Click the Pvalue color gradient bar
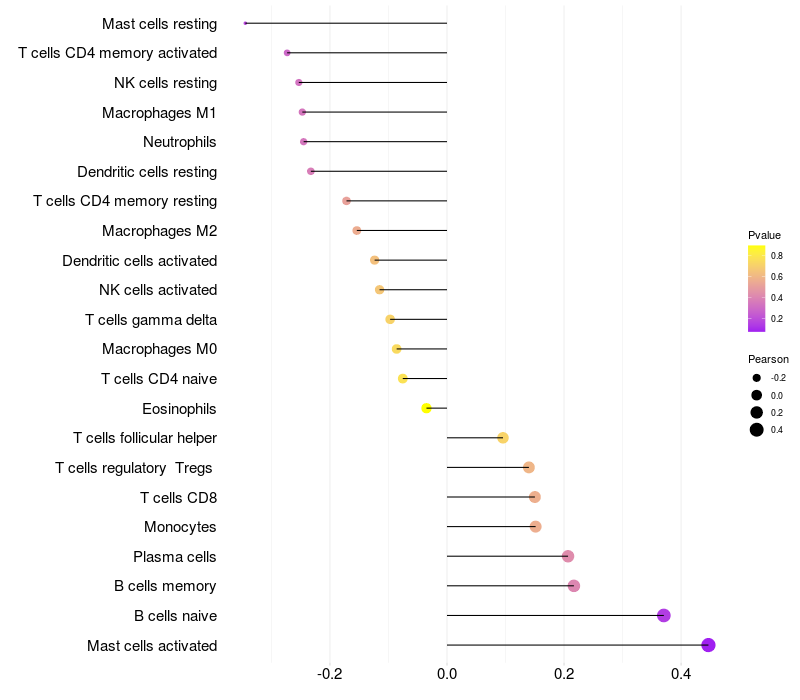Image resolution: width=800 pixels, height=700 pixels. click(x=757, y=288)
